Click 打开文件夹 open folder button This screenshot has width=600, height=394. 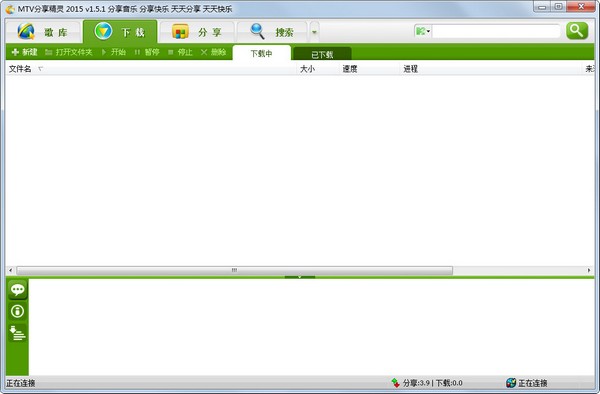point(69,52)
